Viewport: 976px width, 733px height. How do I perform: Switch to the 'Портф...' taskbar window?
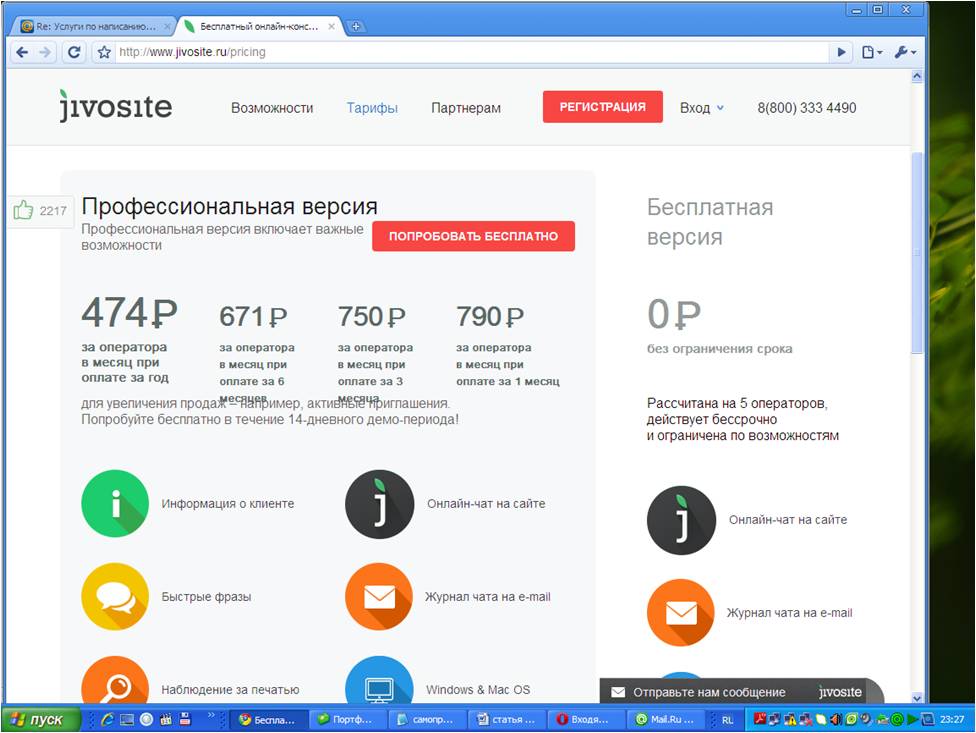(347, 719)
